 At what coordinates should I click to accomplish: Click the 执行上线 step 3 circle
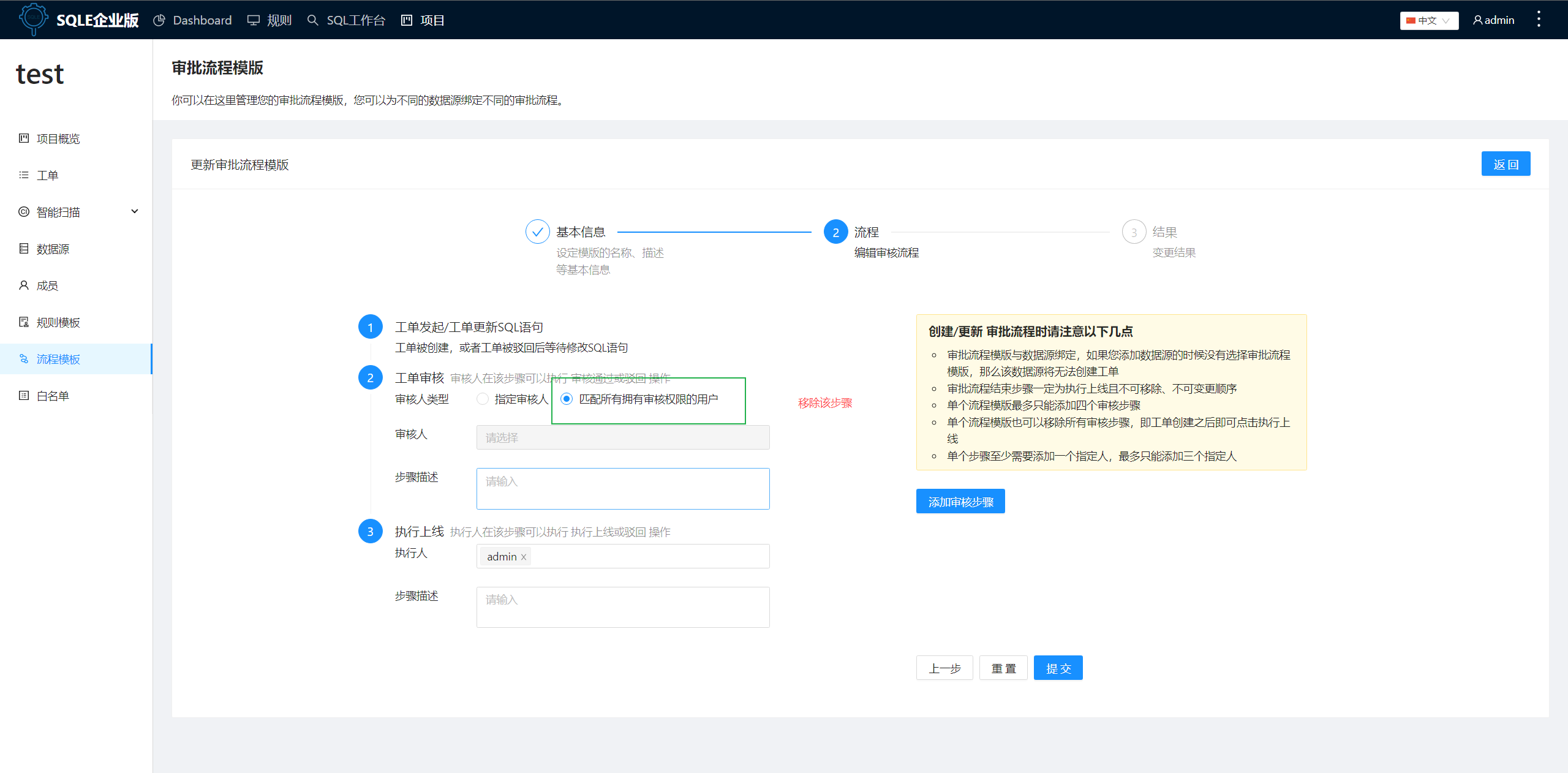370,532
